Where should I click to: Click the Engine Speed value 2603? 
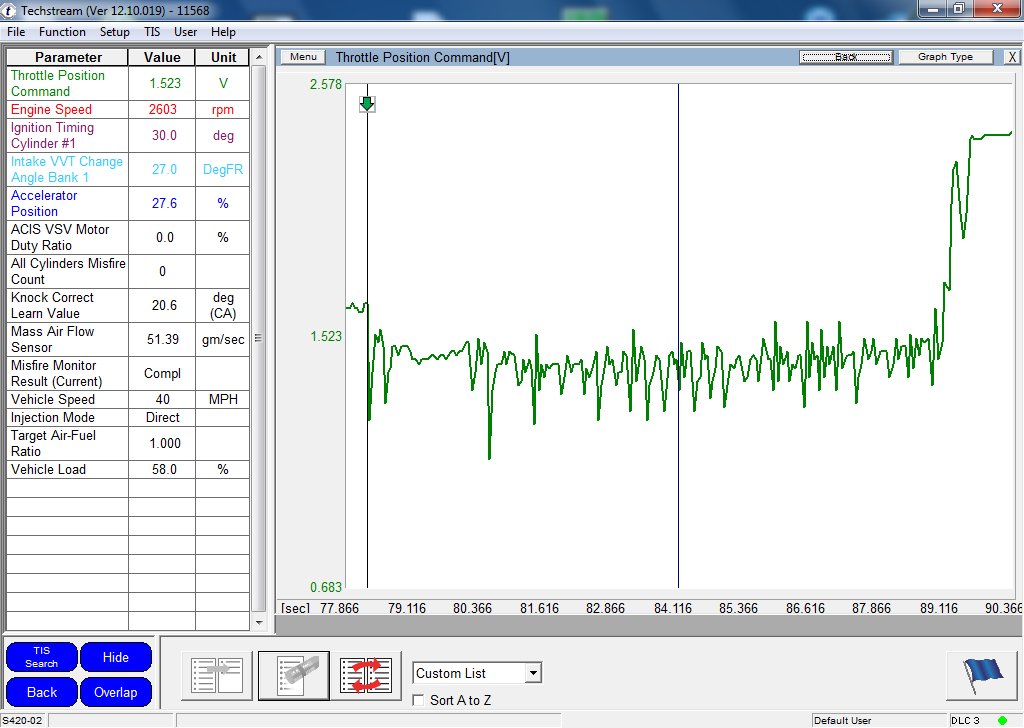coord(163,109)
